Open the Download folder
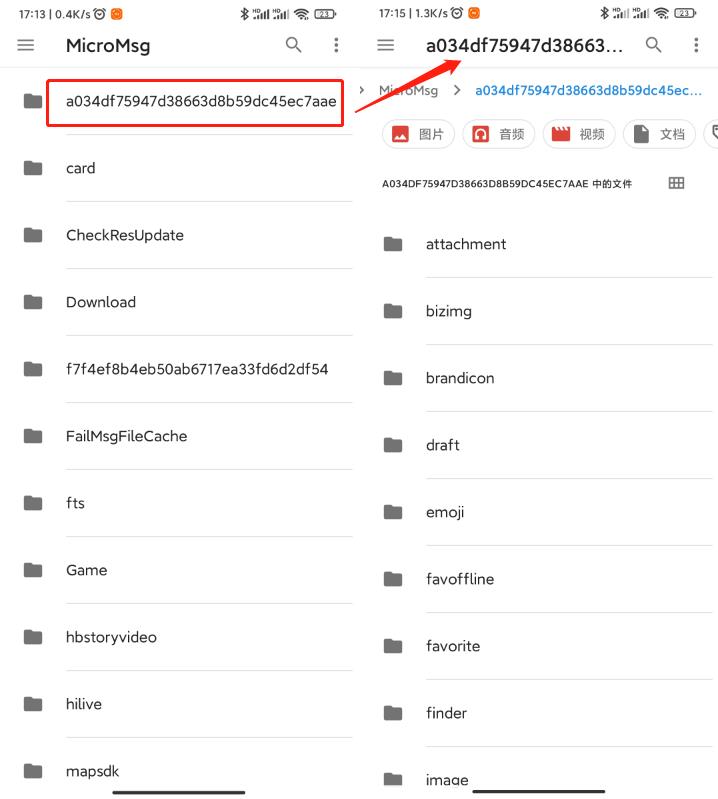This screenshot has width=718, height=799. click(x=101, y=302)
